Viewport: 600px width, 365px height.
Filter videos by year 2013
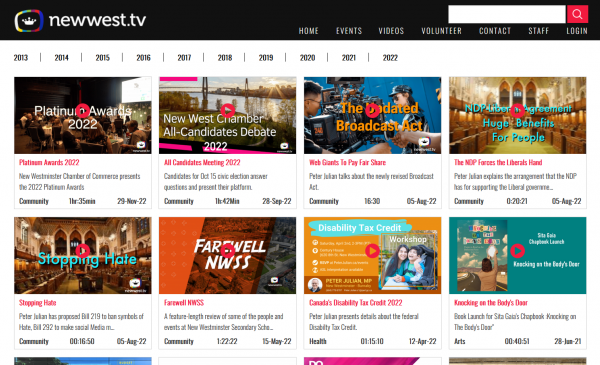(x=21, y=58)
